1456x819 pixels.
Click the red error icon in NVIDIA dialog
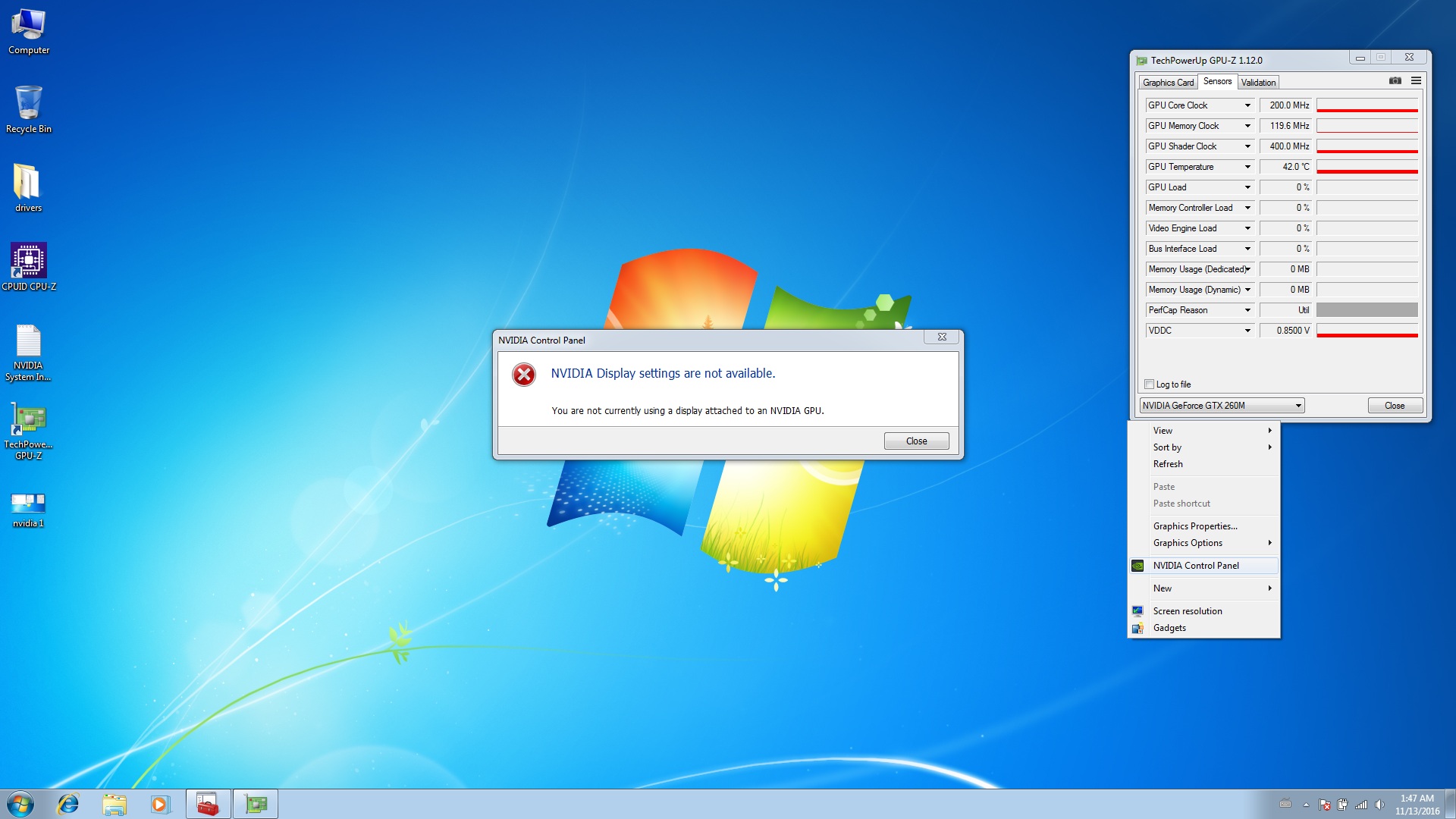pyautogui.click(x=524, y=375)
